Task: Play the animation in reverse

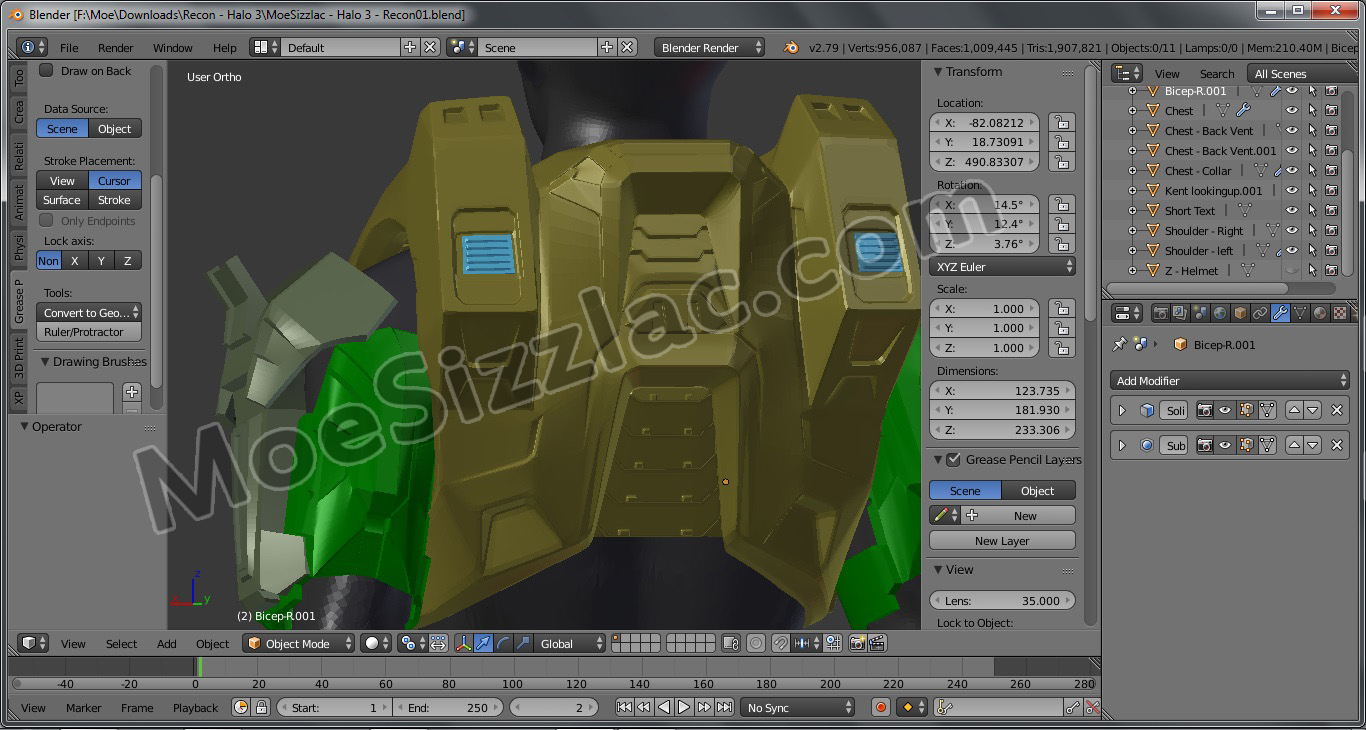Action: 664,708
